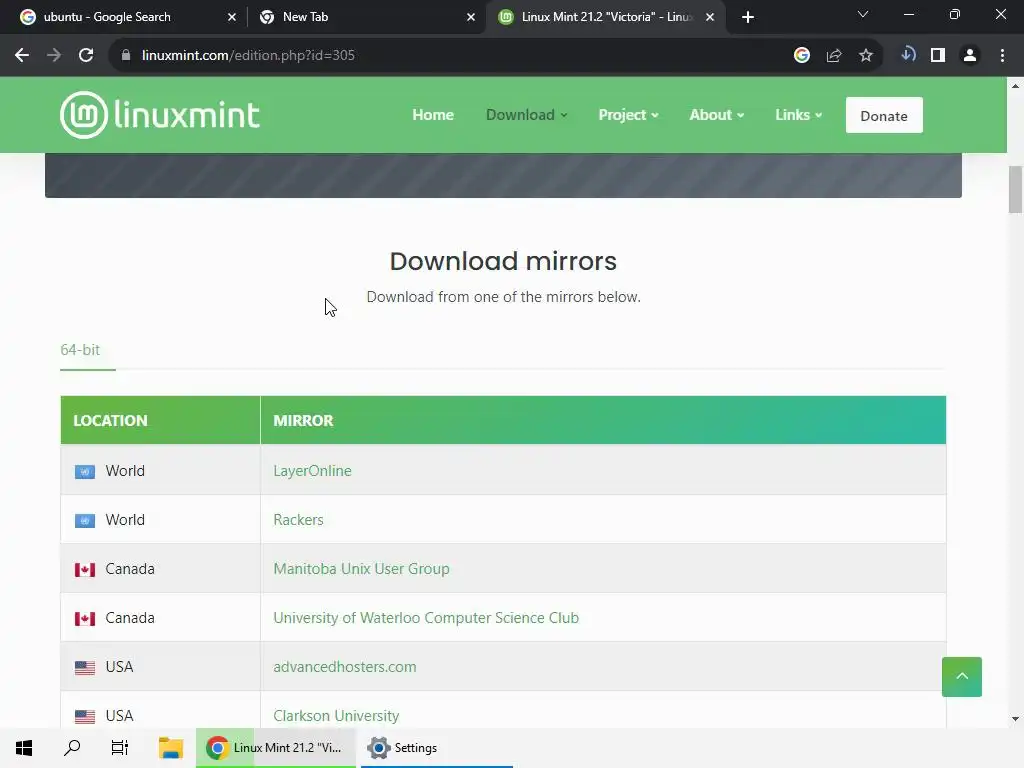Click USA location in Clarkson University row
Screen dimensions: 1024x768
click(x=120, y=716)
